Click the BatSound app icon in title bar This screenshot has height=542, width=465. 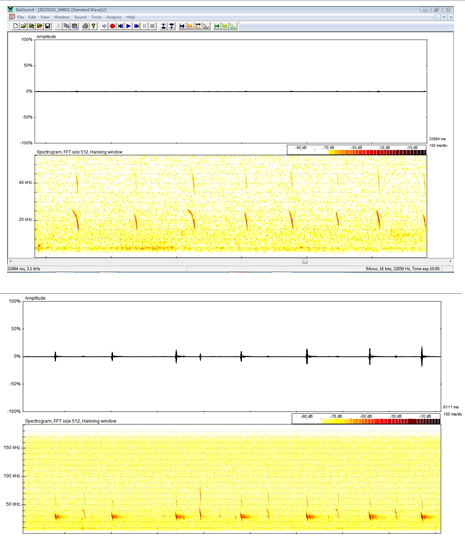10,10
